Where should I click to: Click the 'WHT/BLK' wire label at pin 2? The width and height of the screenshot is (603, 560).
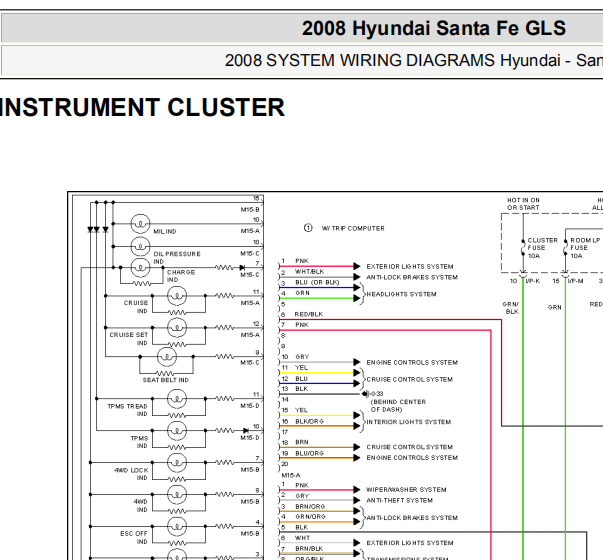tap(310, 272)
